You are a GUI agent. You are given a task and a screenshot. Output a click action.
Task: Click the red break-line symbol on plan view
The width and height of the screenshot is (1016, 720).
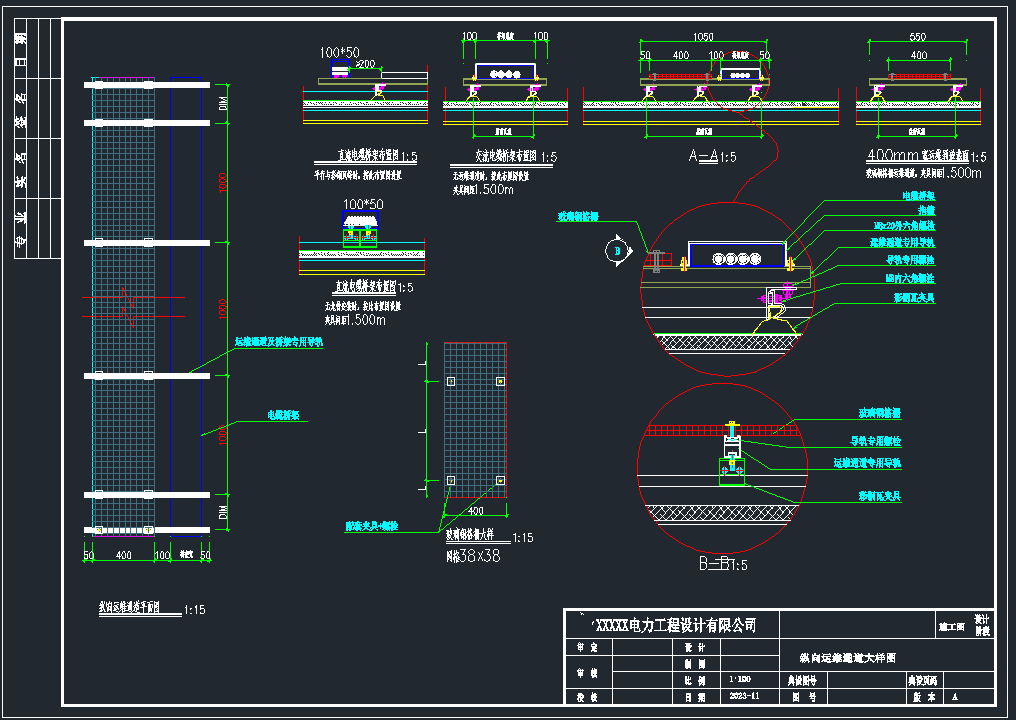pos(124,308)
